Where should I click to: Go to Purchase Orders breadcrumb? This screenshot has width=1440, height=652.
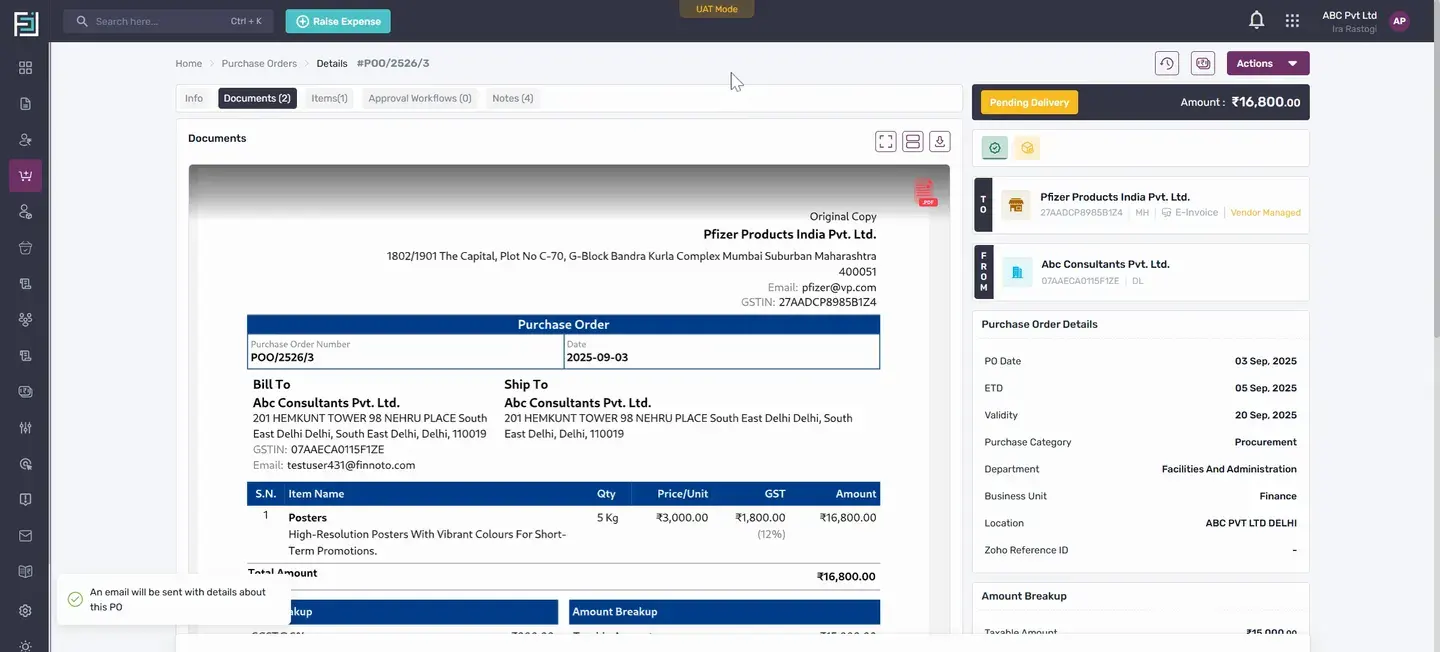coord(259,63)
